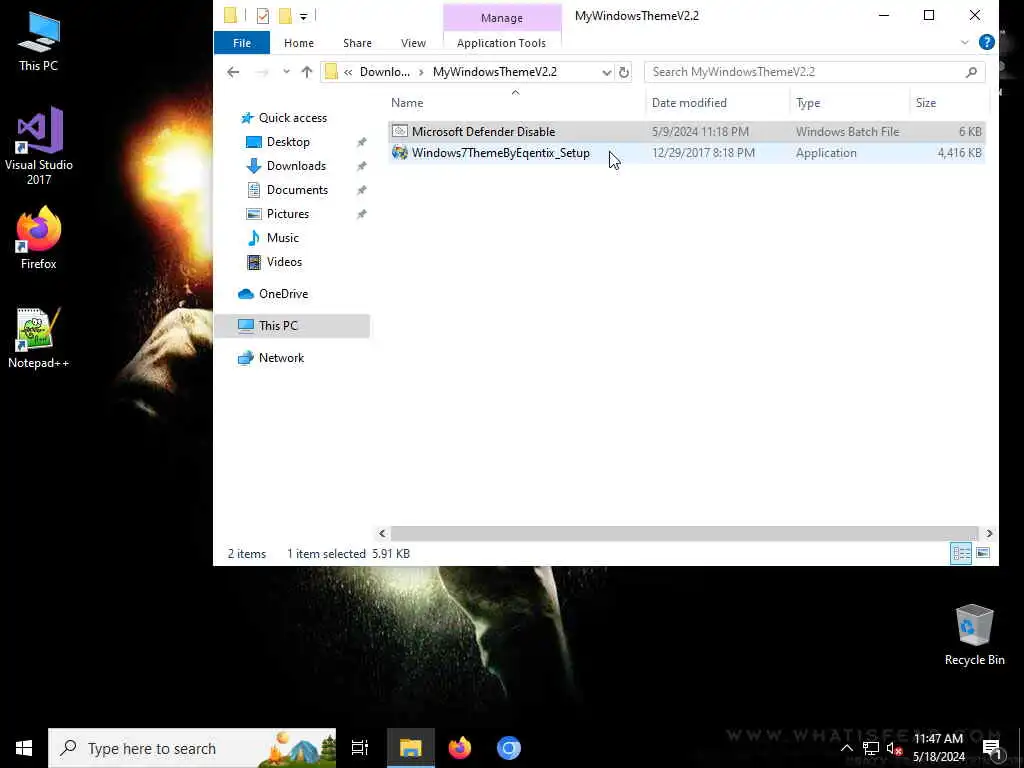Viewport: 1024px width, 768px height.
Task: Open OneDrive in the navigation pane
Action: [283, 294]
